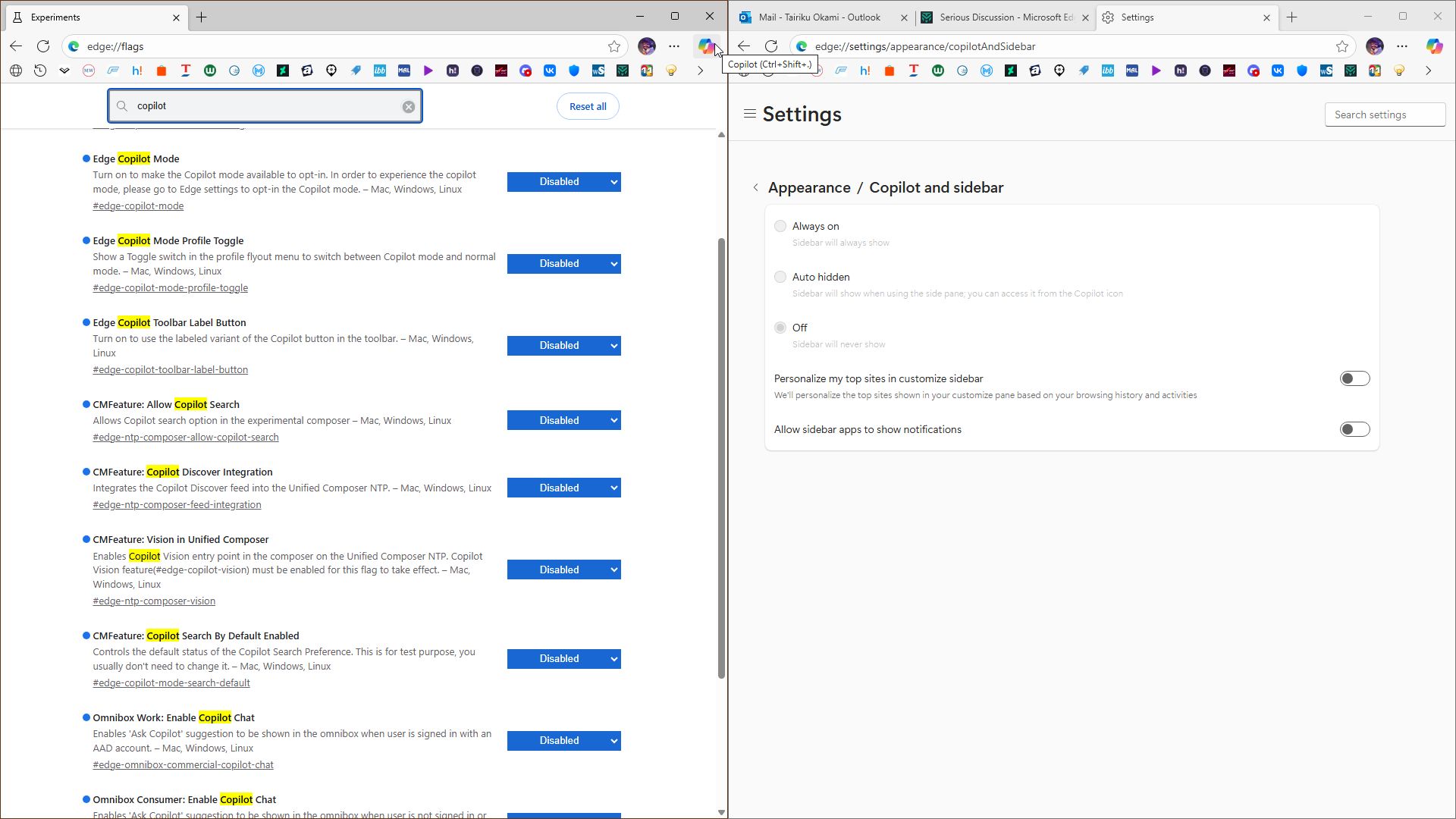This screenshot has height=819, width=1456.
Task: Open the profile avatar in the Settings window
Action: 1375,46
